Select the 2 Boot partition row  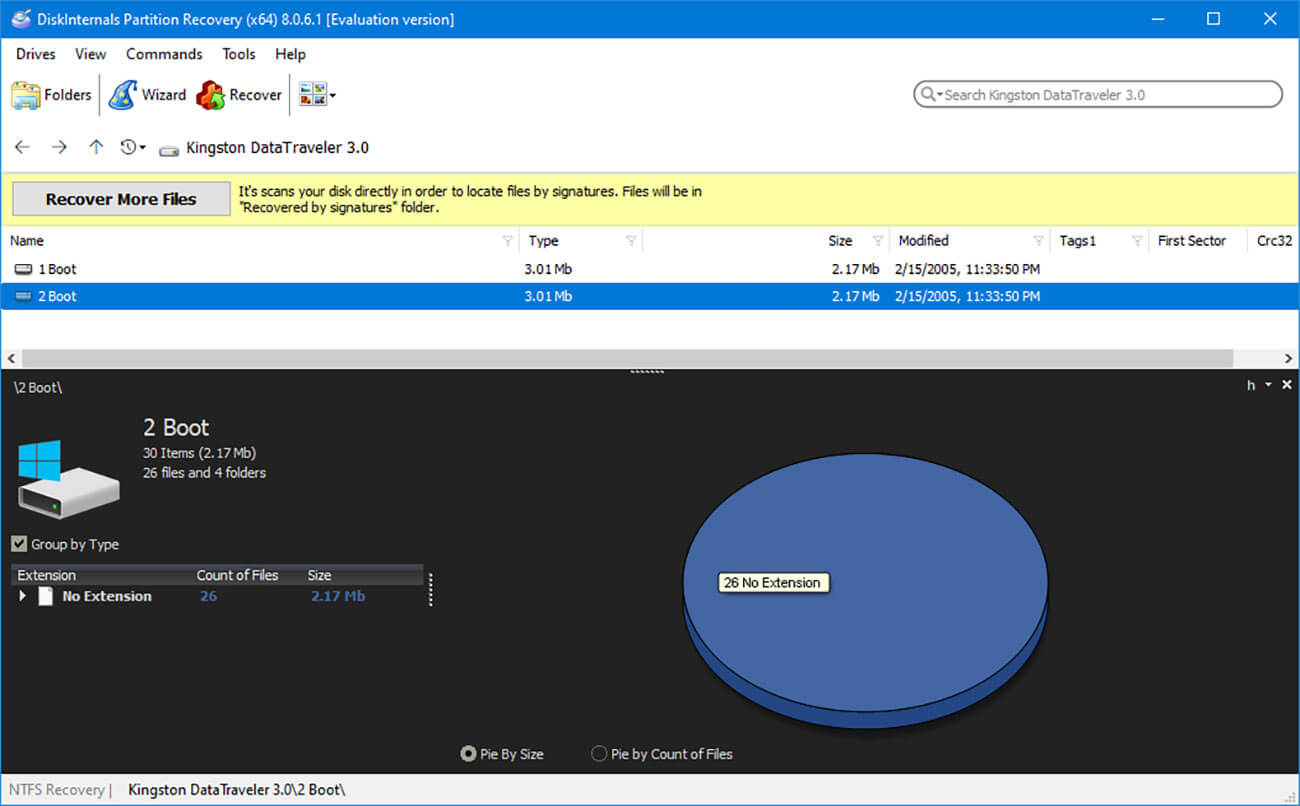pyautogui.click(x=650, y=296)
